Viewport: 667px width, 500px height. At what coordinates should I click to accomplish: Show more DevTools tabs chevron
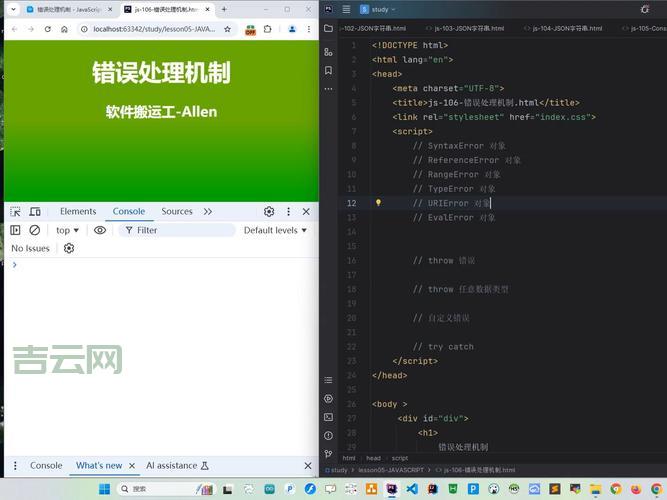208,211
